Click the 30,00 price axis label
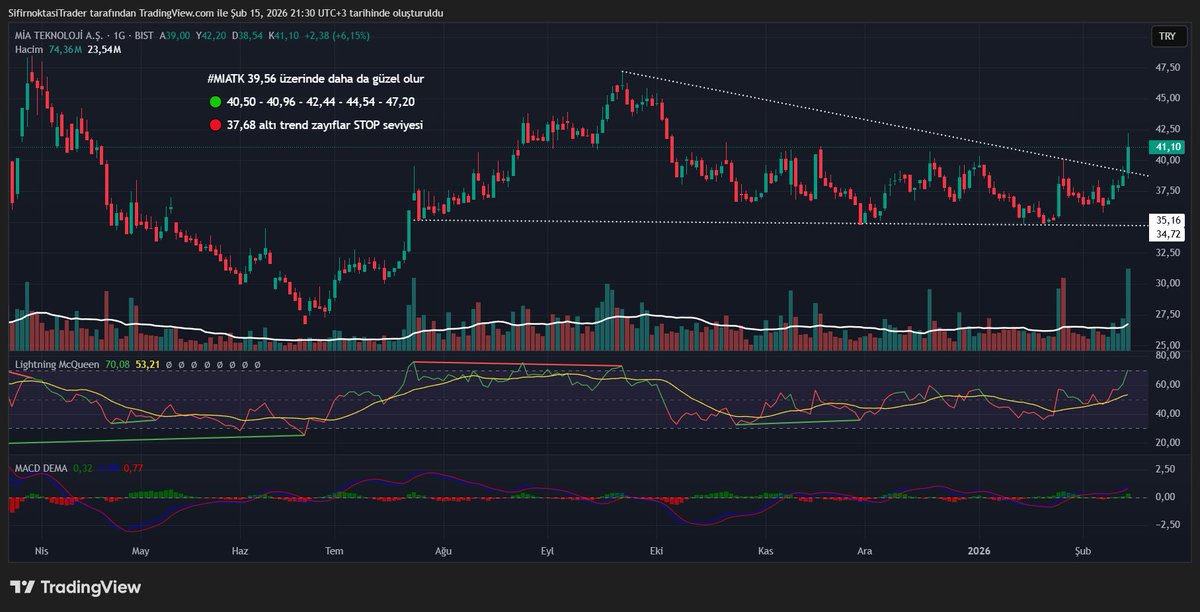1200x612 pixels. (x=1167, y=283)
